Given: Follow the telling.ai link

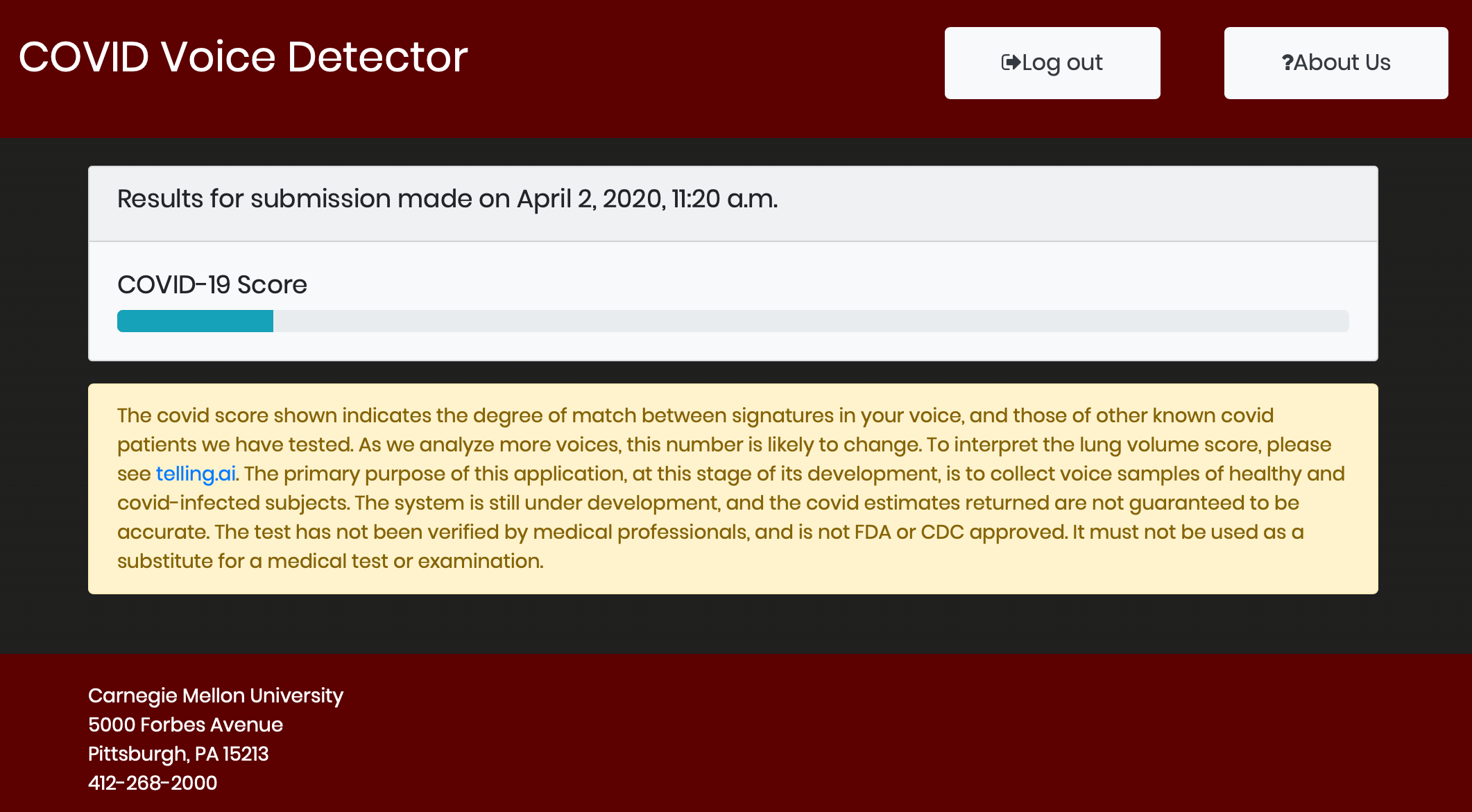Looking at the screenshot, I should click(196, 474).
